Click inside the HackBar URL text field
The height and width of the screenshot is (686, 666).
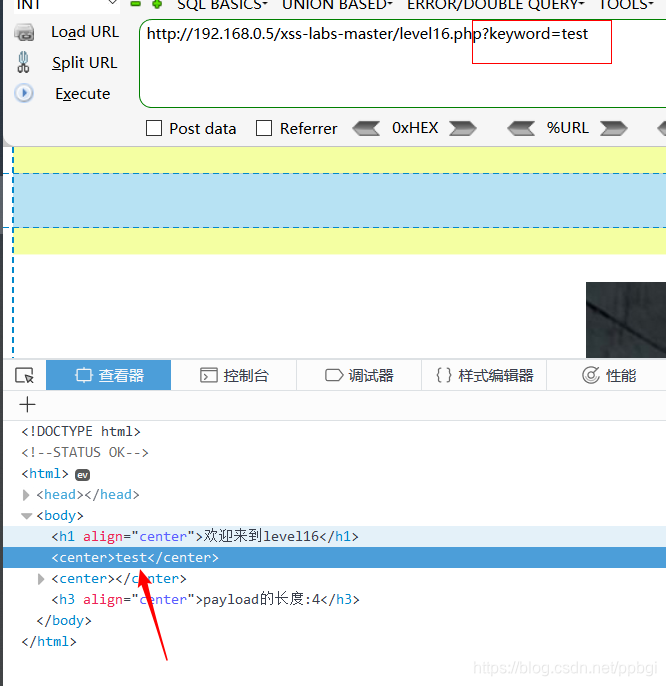403,63
